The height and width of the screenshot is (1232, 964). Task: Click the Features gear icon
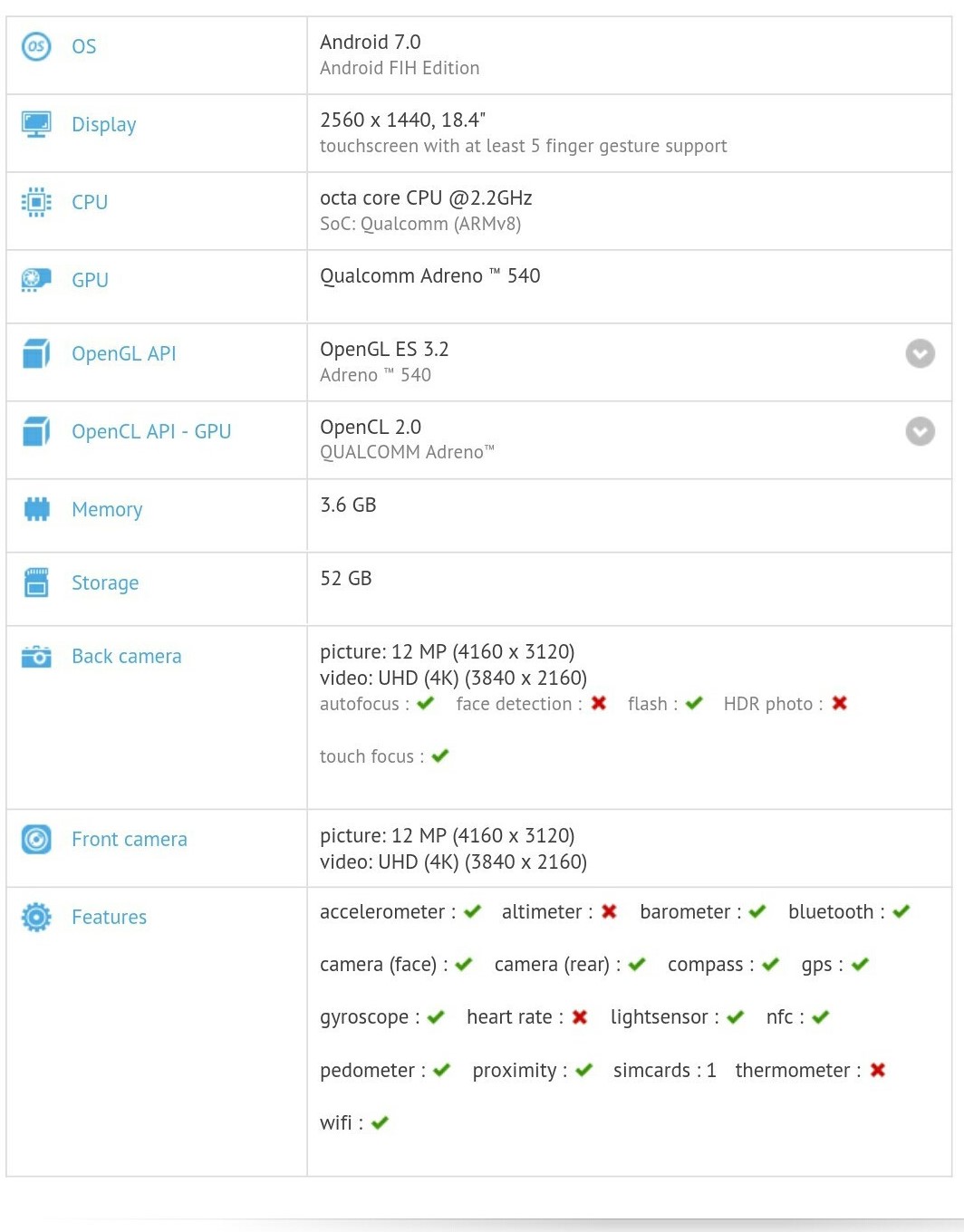(36, 918)
